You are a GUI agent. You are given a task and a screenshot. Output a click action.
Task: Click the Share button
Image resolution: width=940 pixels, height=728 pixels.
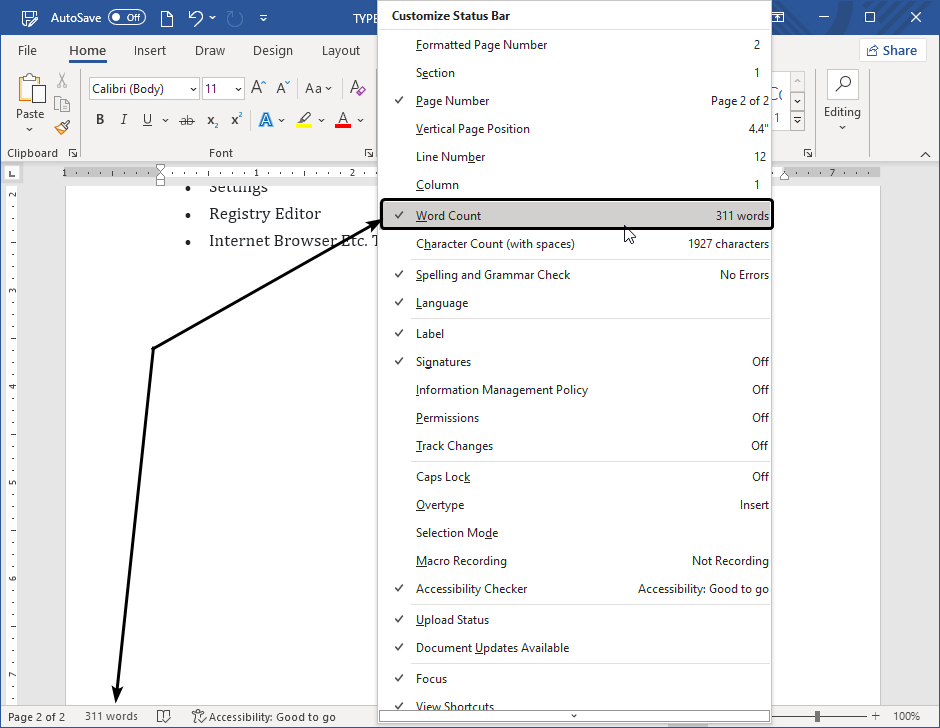(x=891, y=51)
